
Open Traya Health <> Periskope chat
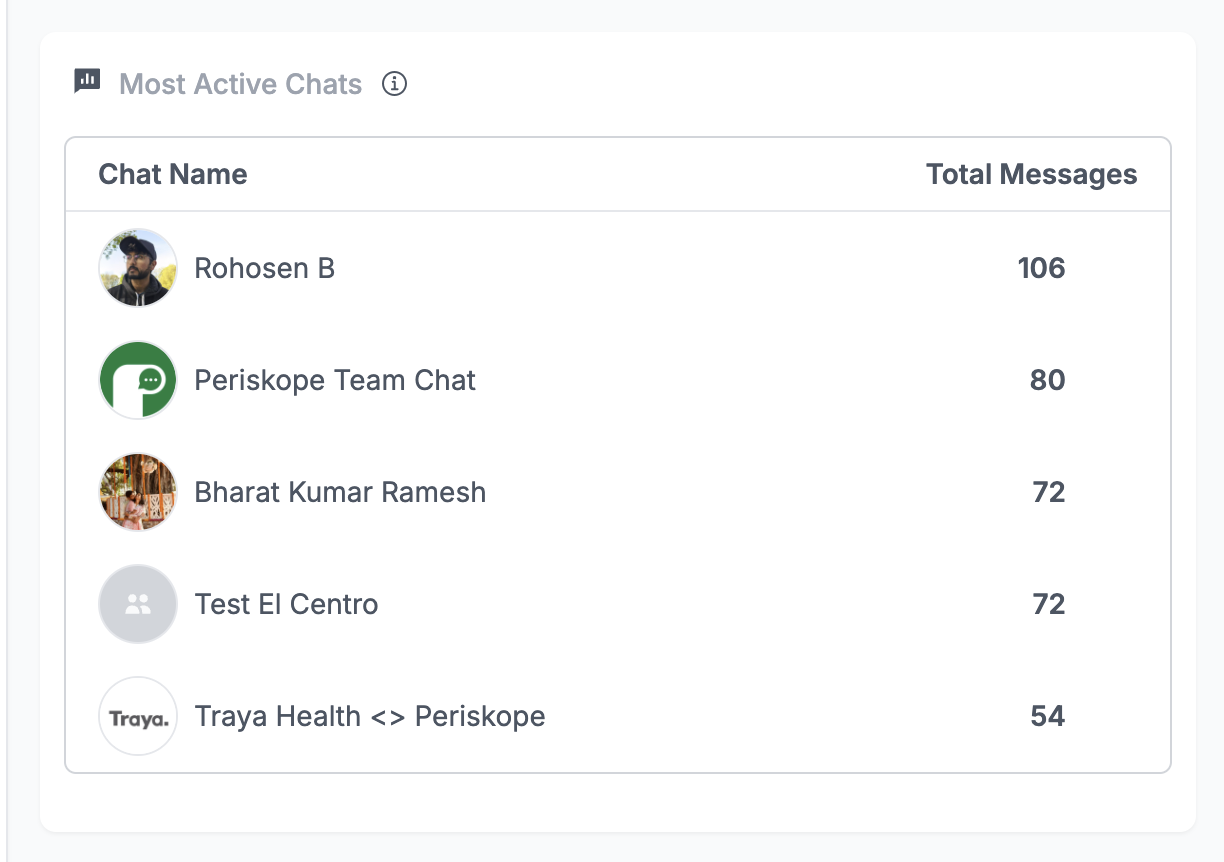point(370,716)
